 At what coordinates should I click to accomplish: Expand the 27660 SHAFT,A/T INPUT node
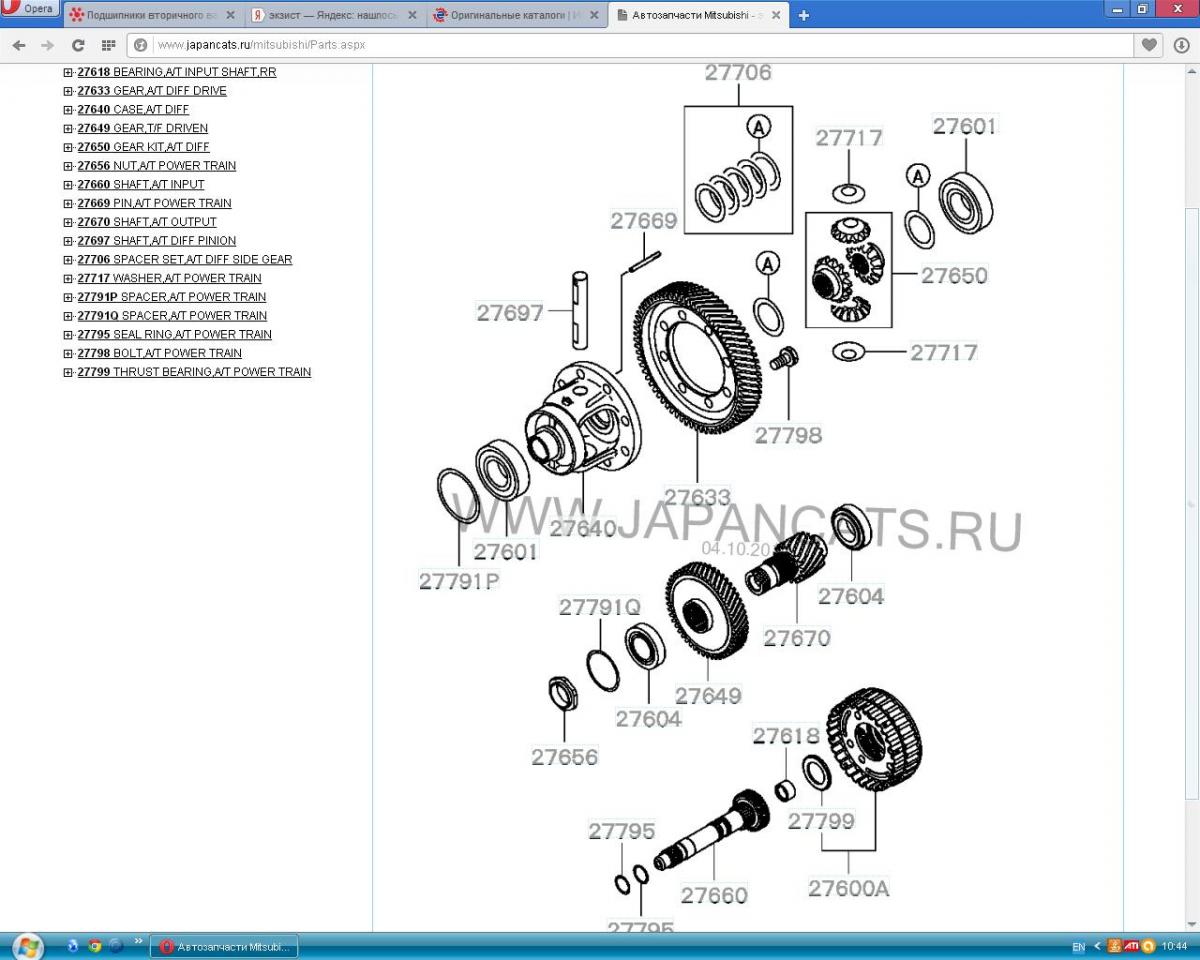(68, 185)
